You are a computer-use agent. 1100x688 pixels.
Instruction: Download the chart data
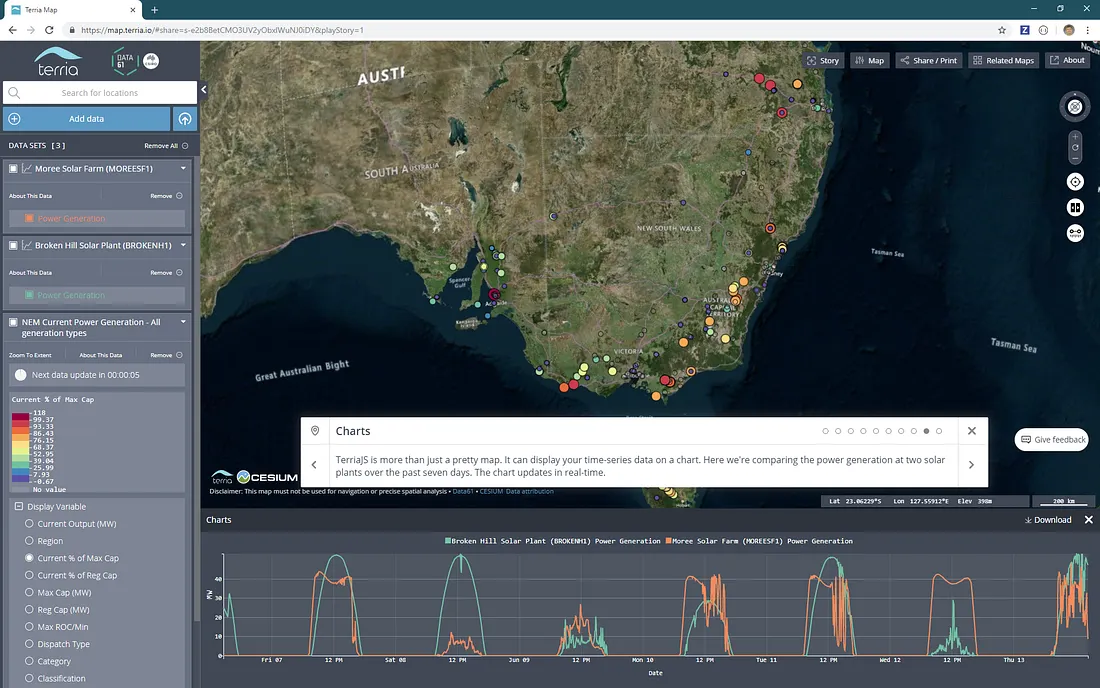pos(1047,520)
